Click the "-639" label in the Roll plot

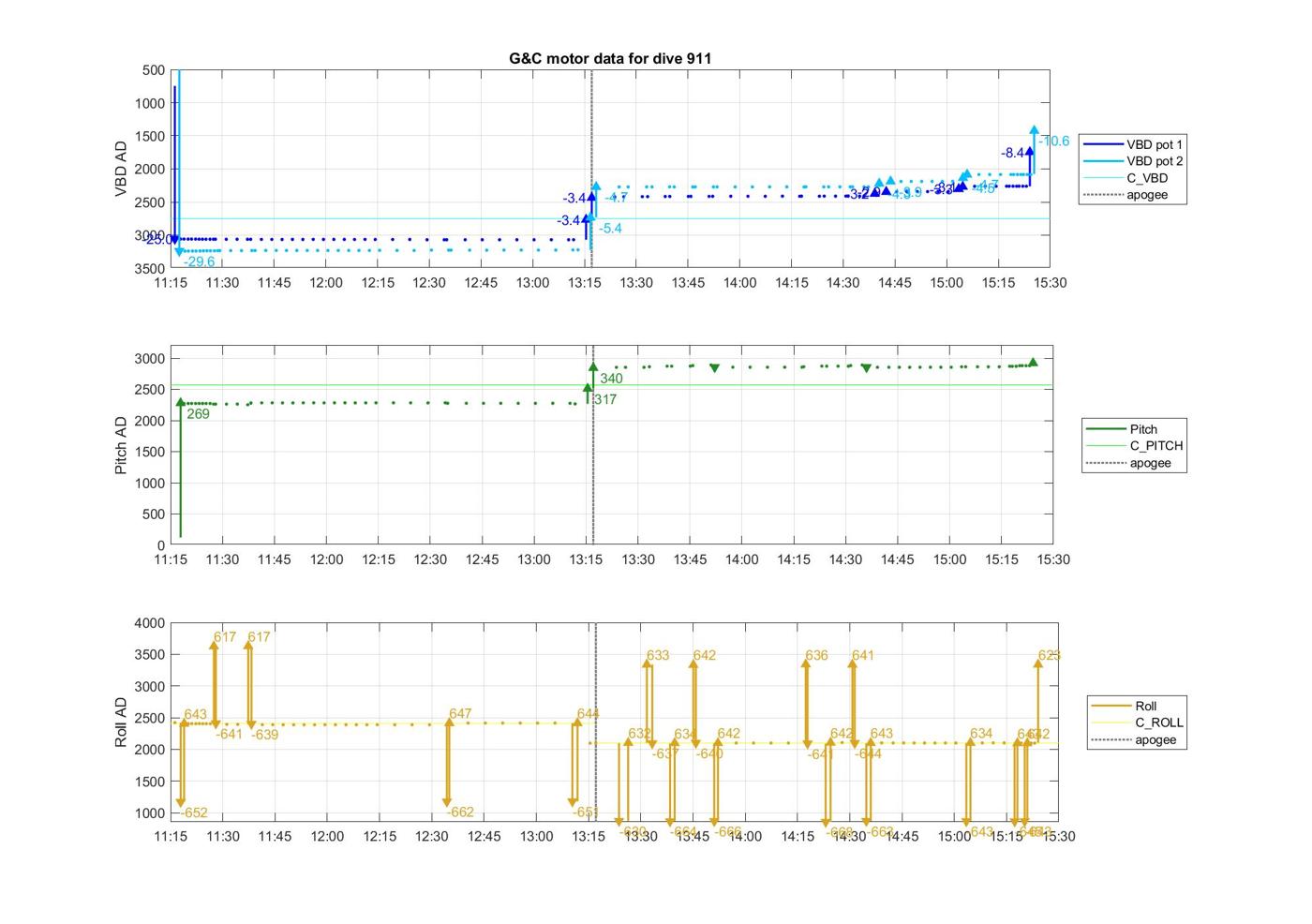tap(265, 735)
